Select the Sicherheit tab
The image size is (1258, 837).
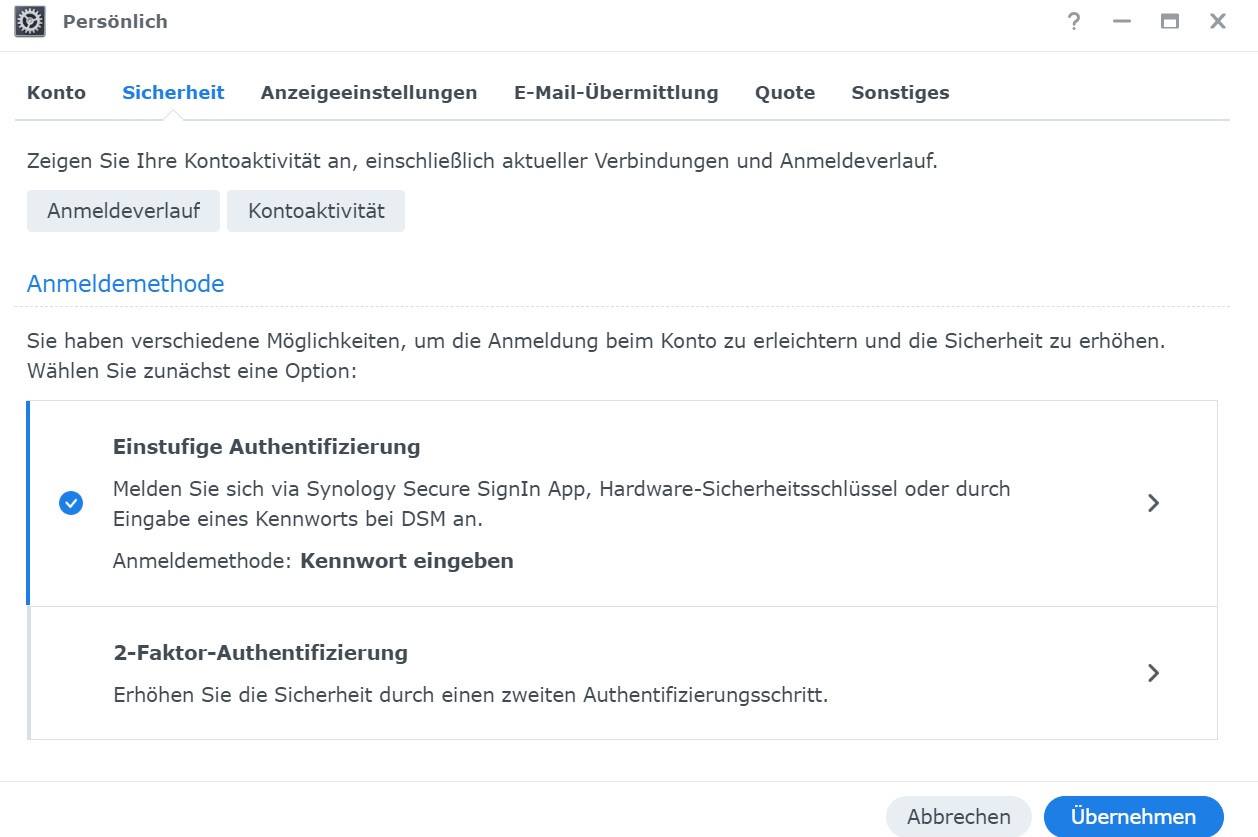point(173,93)
